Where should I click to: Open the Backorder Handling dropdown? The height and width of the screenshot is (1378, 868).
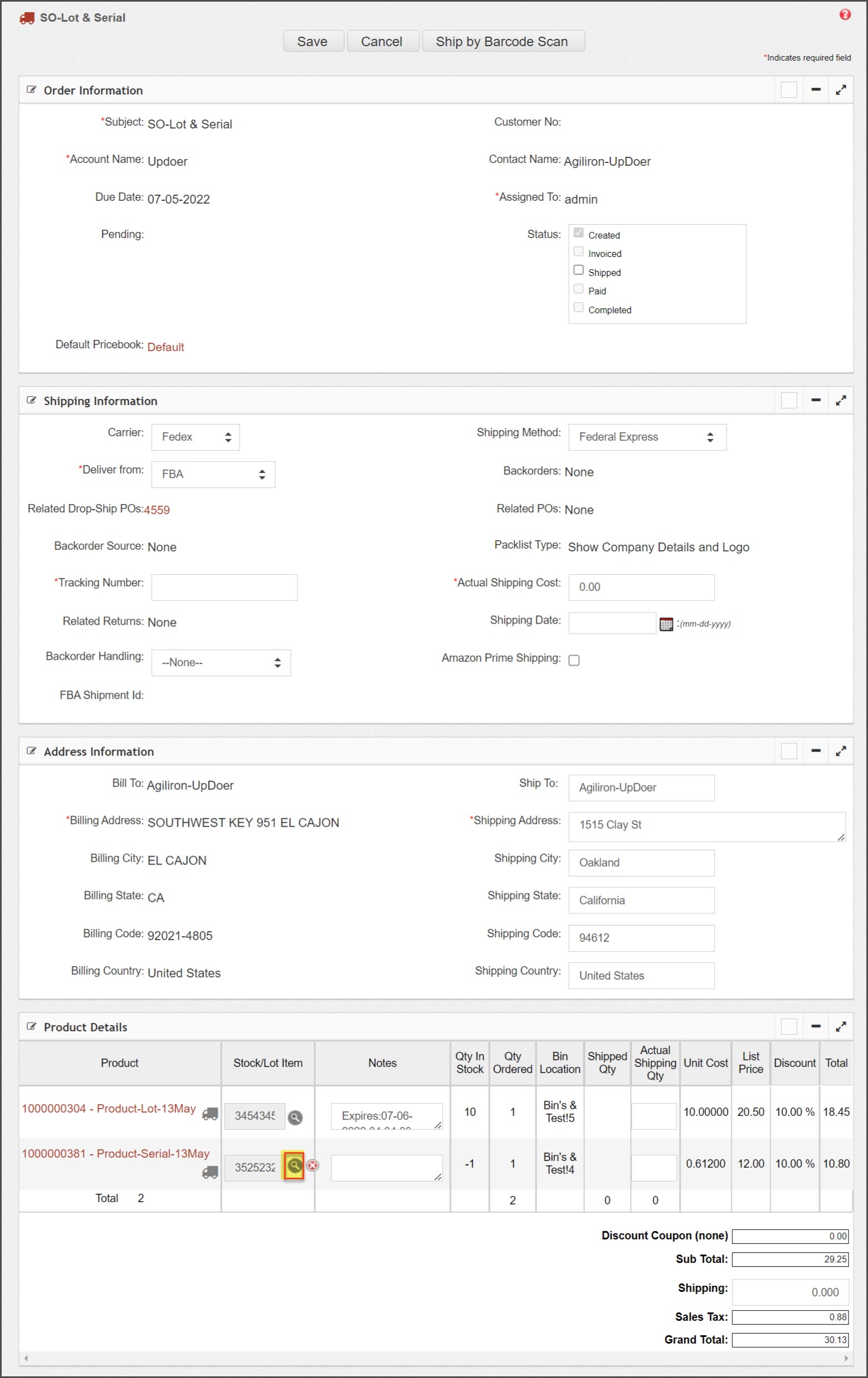click(221, 663)
